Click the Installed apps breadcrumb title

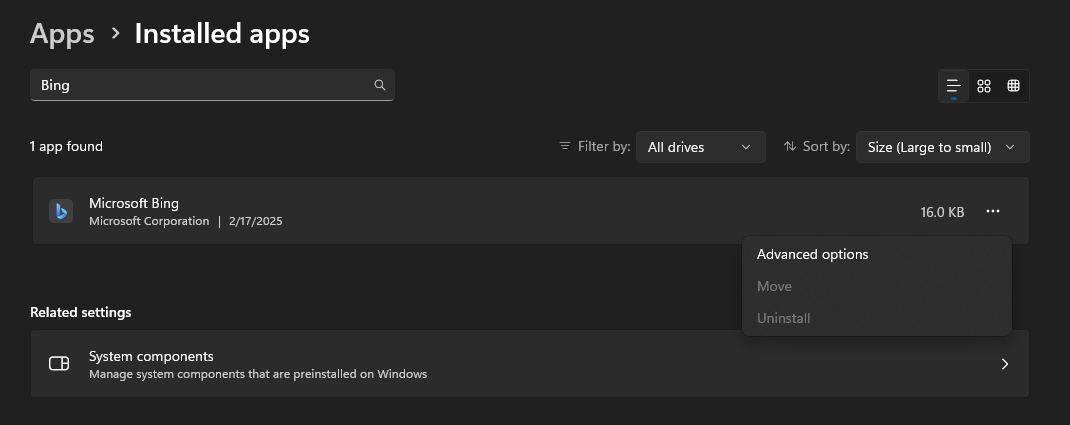click(x=222, y=33)
